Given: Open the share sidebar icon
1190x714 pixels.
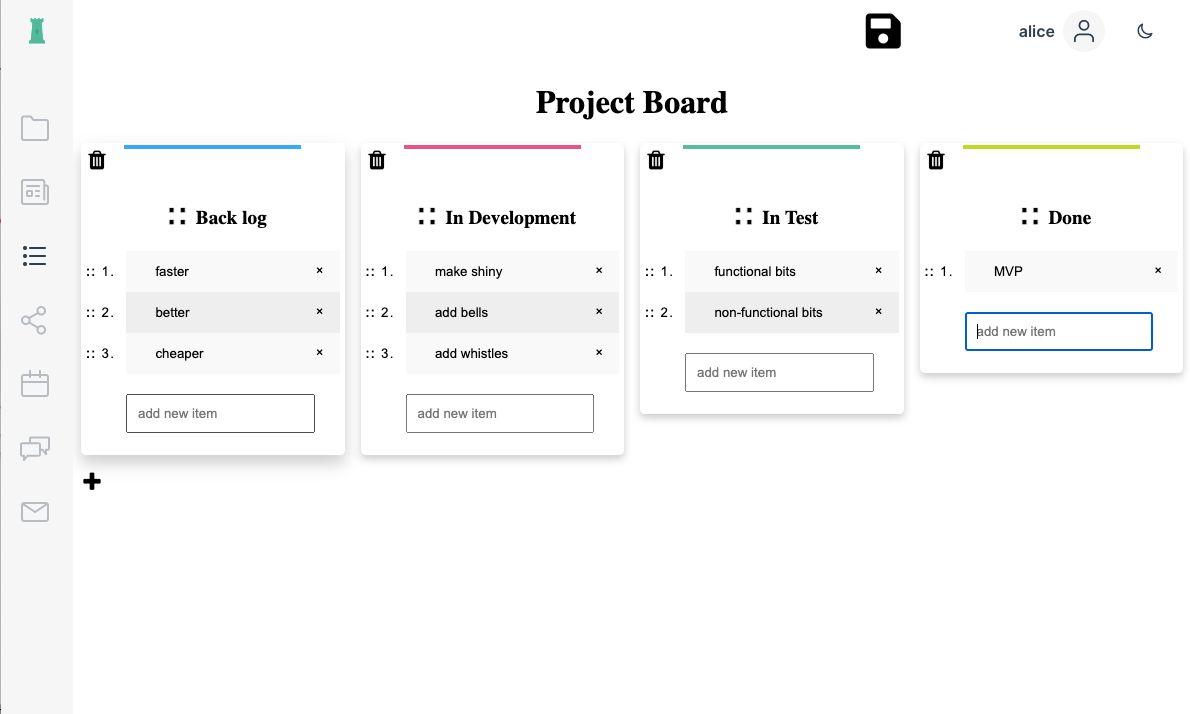Looking at the screenshot, I should point(35,320).
